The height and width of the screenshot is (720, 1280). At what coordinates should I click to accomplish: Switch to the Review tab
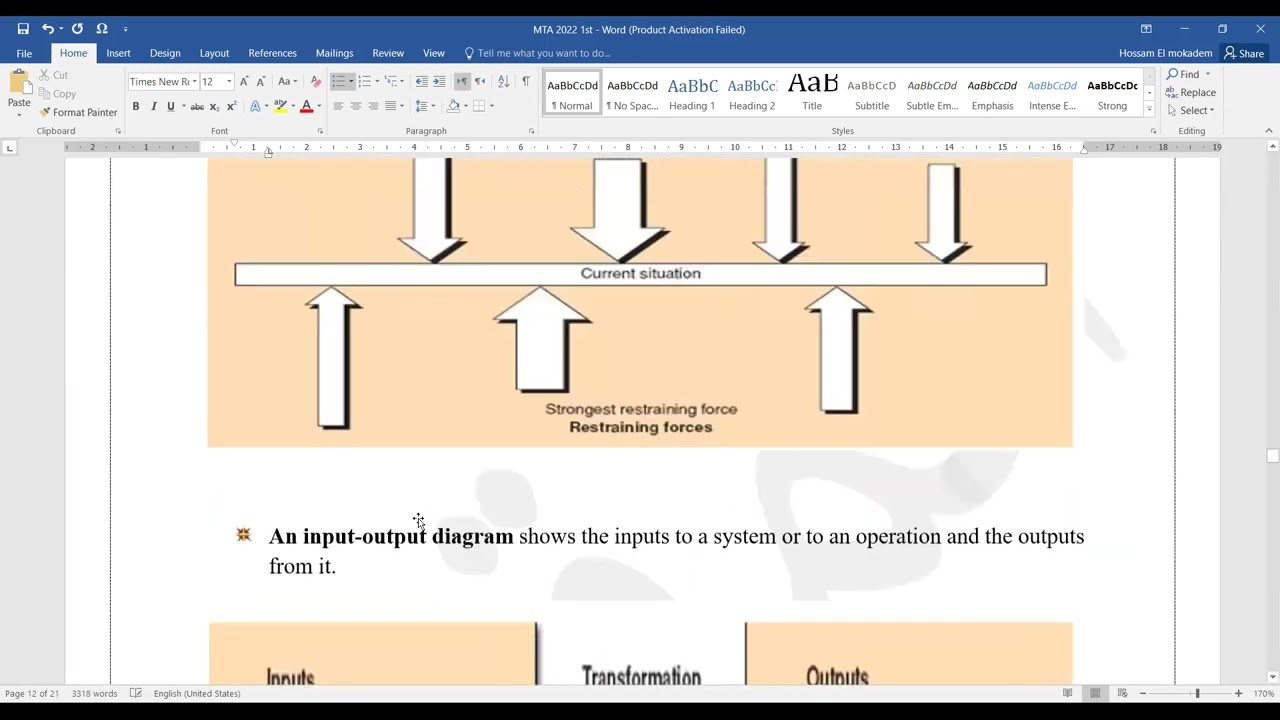click(x=388, y=53)
